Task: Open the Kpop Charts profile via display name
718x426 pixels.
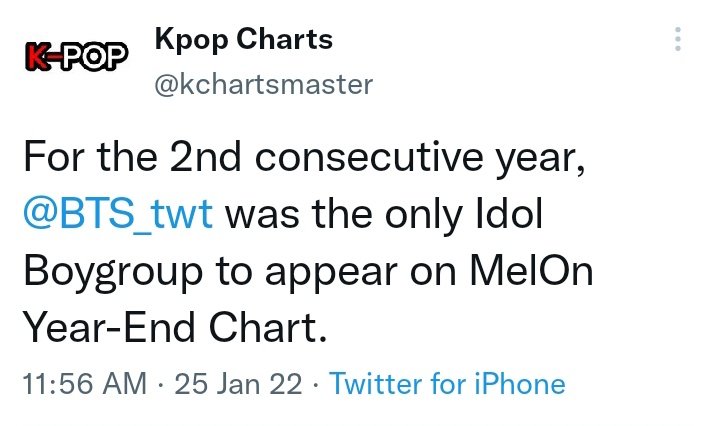Action: (x=244, y=40)
